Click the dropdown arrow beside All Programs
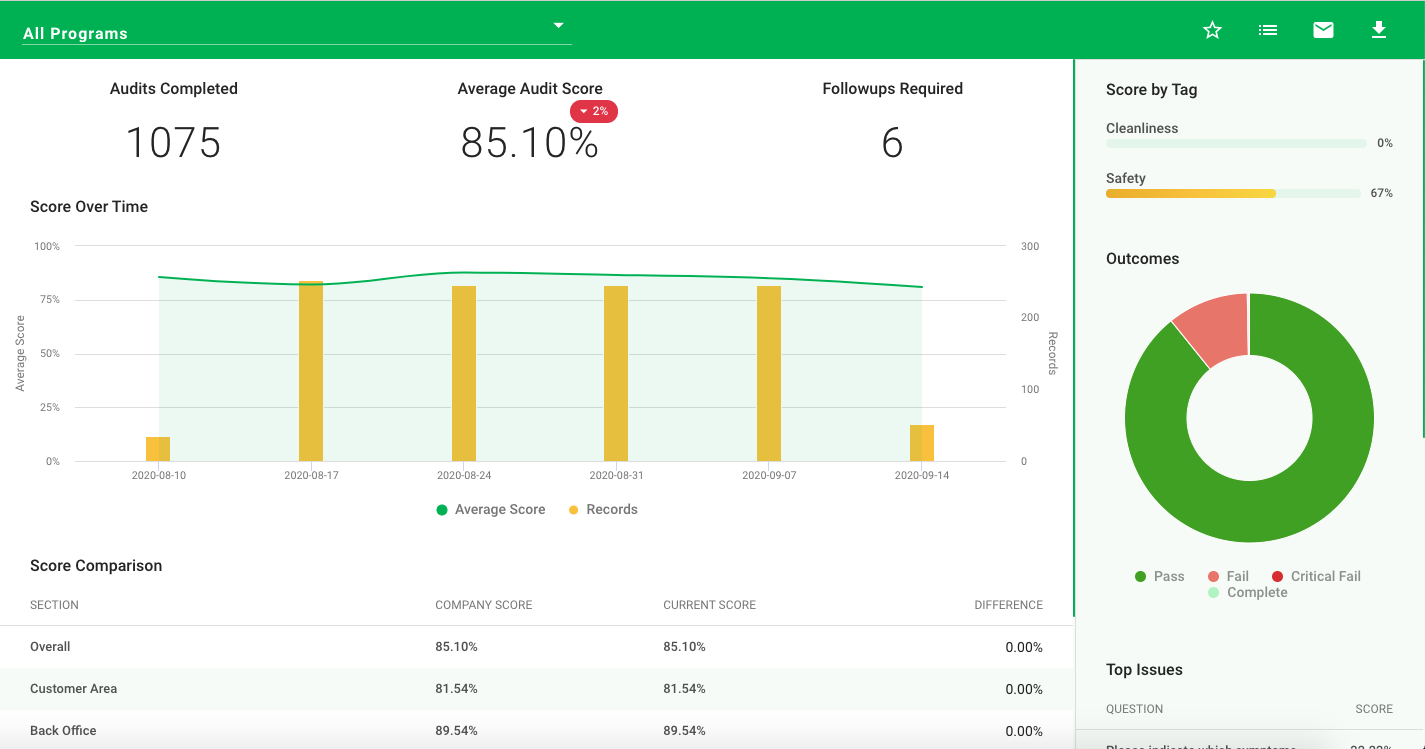1425x749 pixels. point(559,25)
